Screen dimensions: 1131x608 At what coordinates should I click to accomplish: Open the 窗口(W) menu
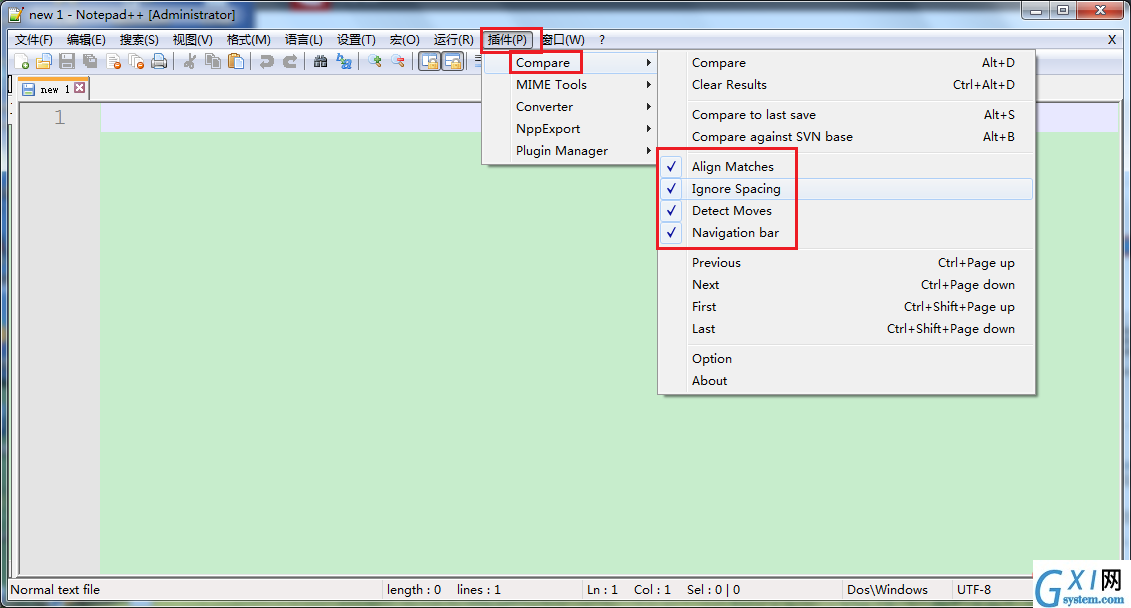pyautogui.click(x=563, y=40)
